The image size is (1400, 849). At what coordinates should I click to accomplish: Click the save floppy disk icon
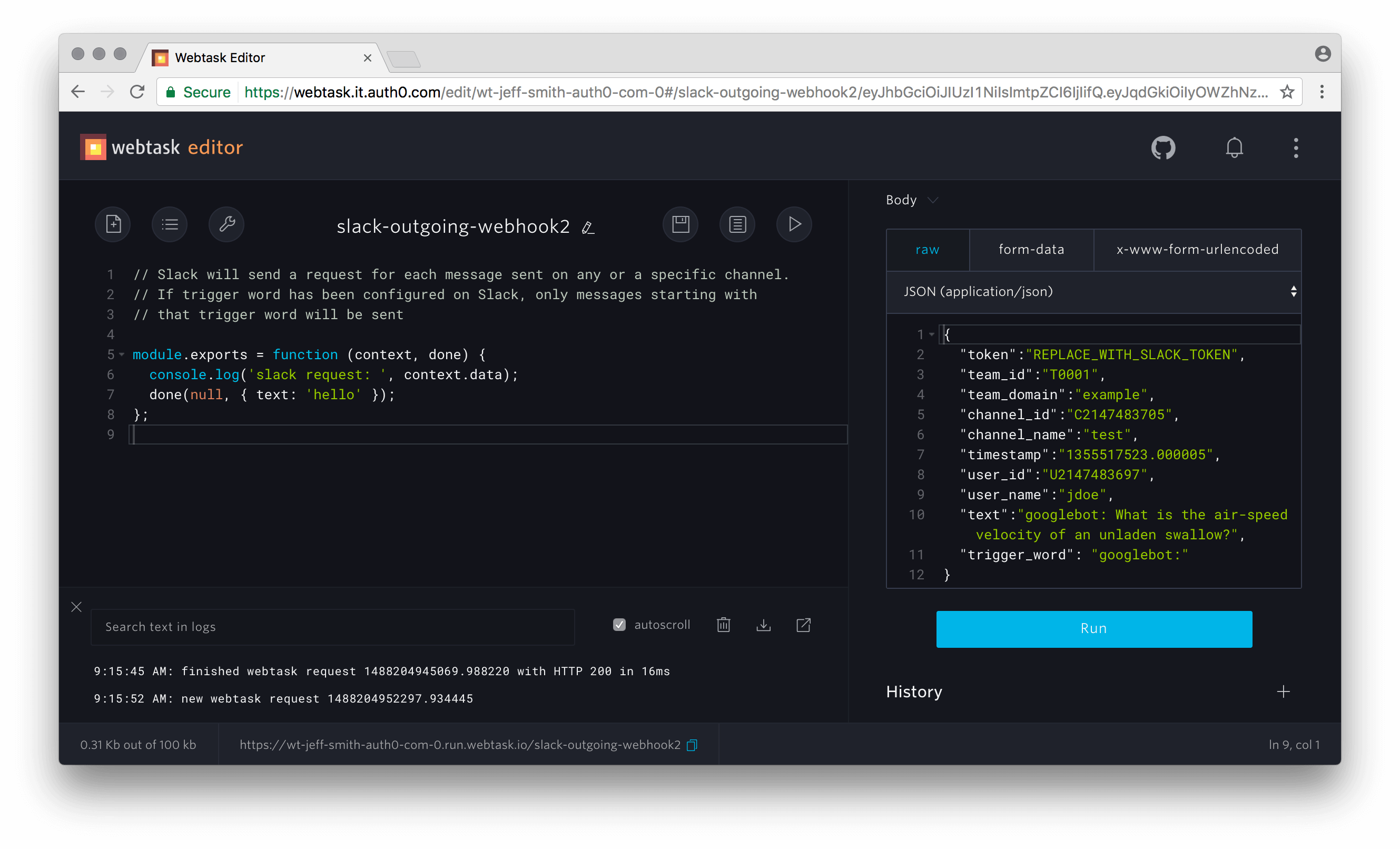click(681, 224)
